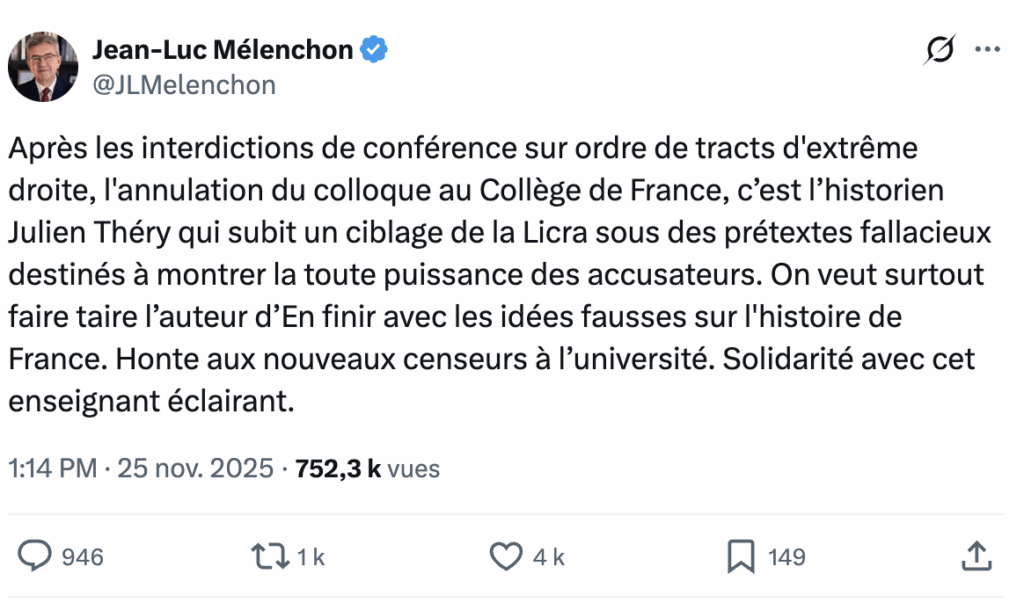Like the post with the heart icon
This screenshot has height=603, width=1024.
507,556
